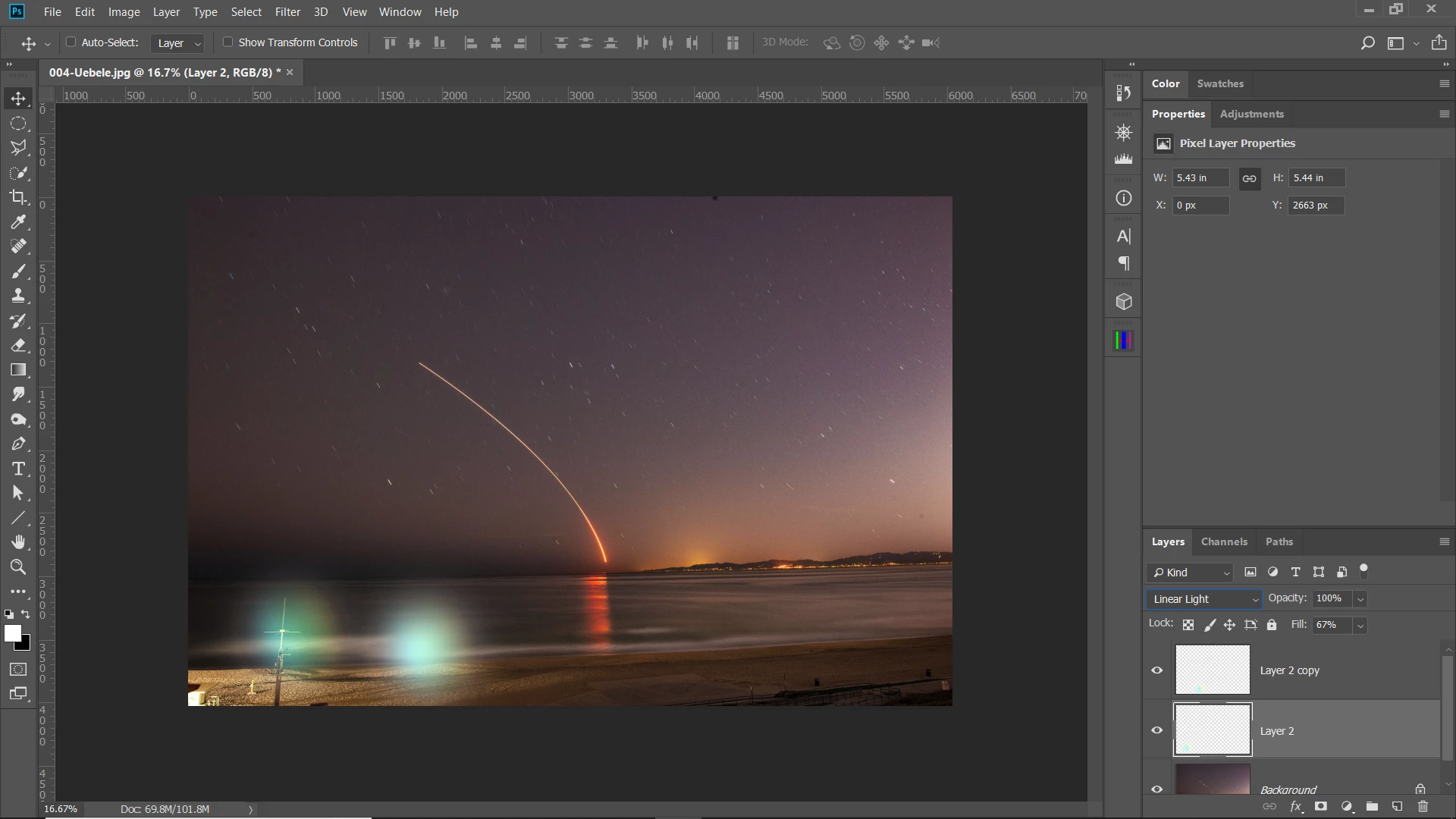This screenshot has height=819, width=1456.
Task: Click the delete layer trash icon
Action: (x=1423, y=806)
